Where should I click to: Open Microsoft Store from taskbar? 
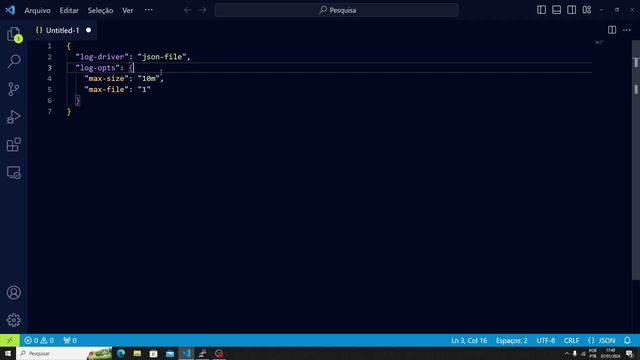click(x=153, y=353)
